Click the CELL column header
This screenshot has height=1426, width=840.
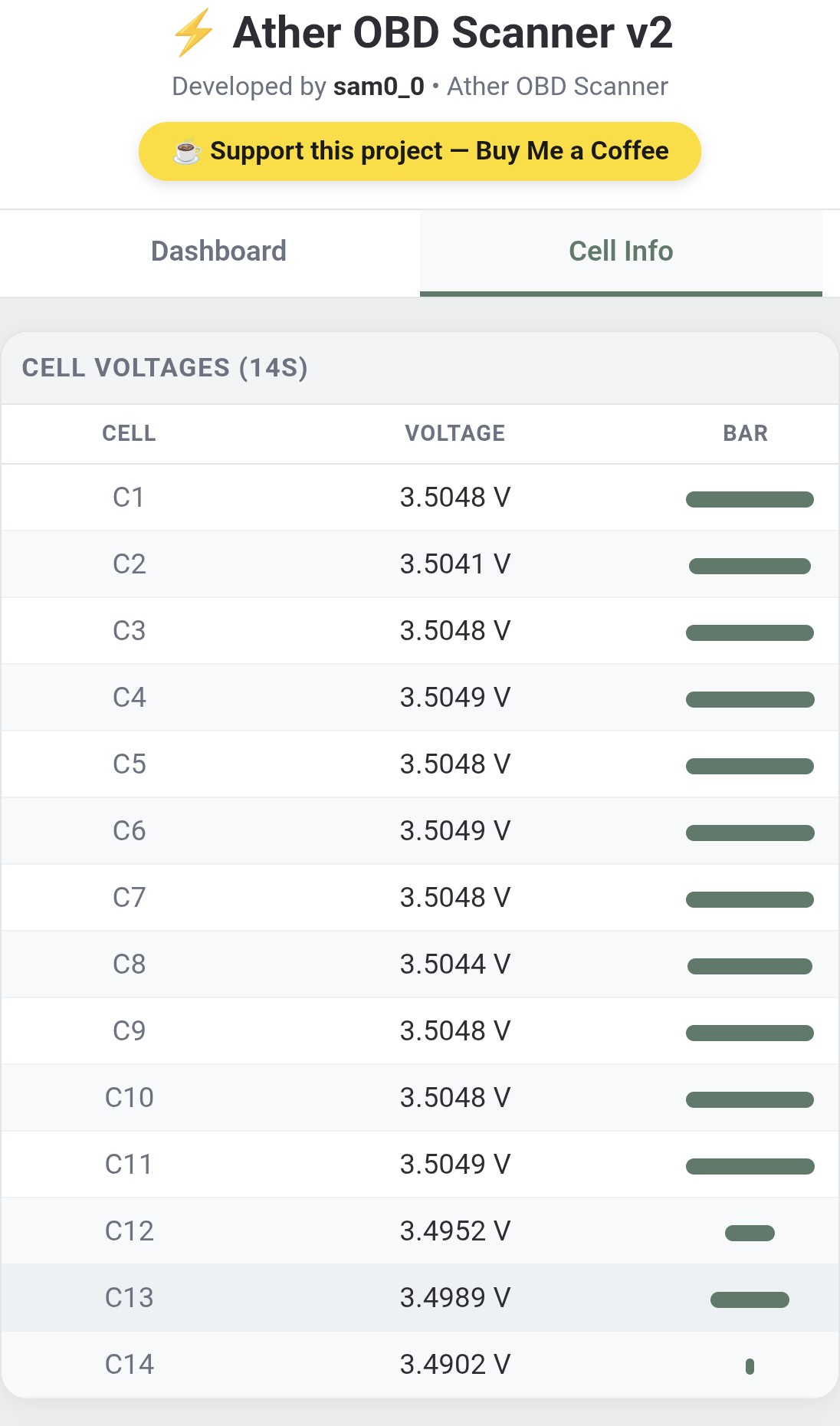pos(129,433)
